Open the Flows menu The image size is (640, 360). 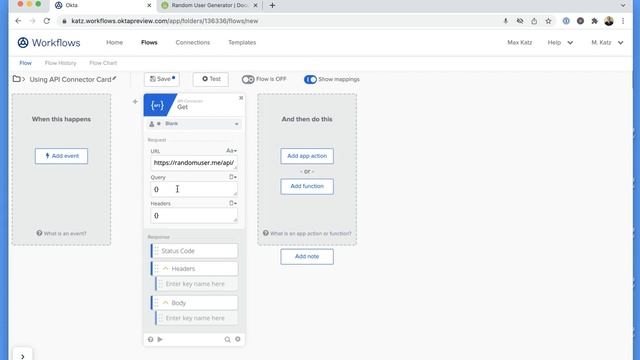149,42
